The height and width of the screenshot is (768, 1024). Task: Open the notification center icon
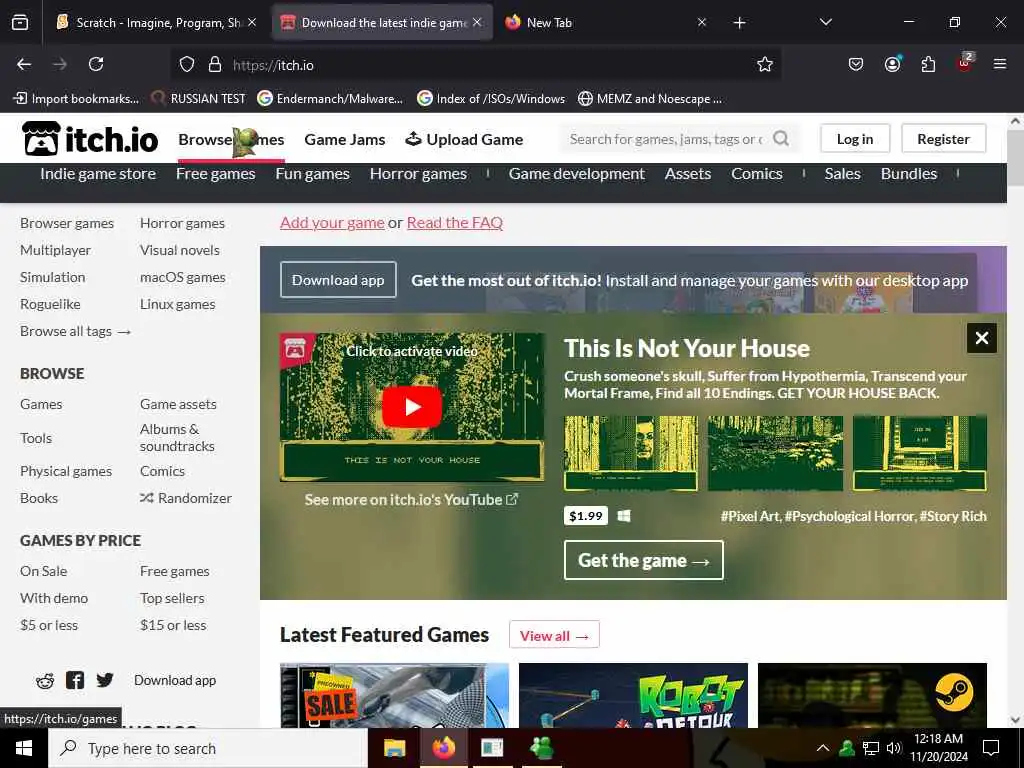click(x=991, y=748)
